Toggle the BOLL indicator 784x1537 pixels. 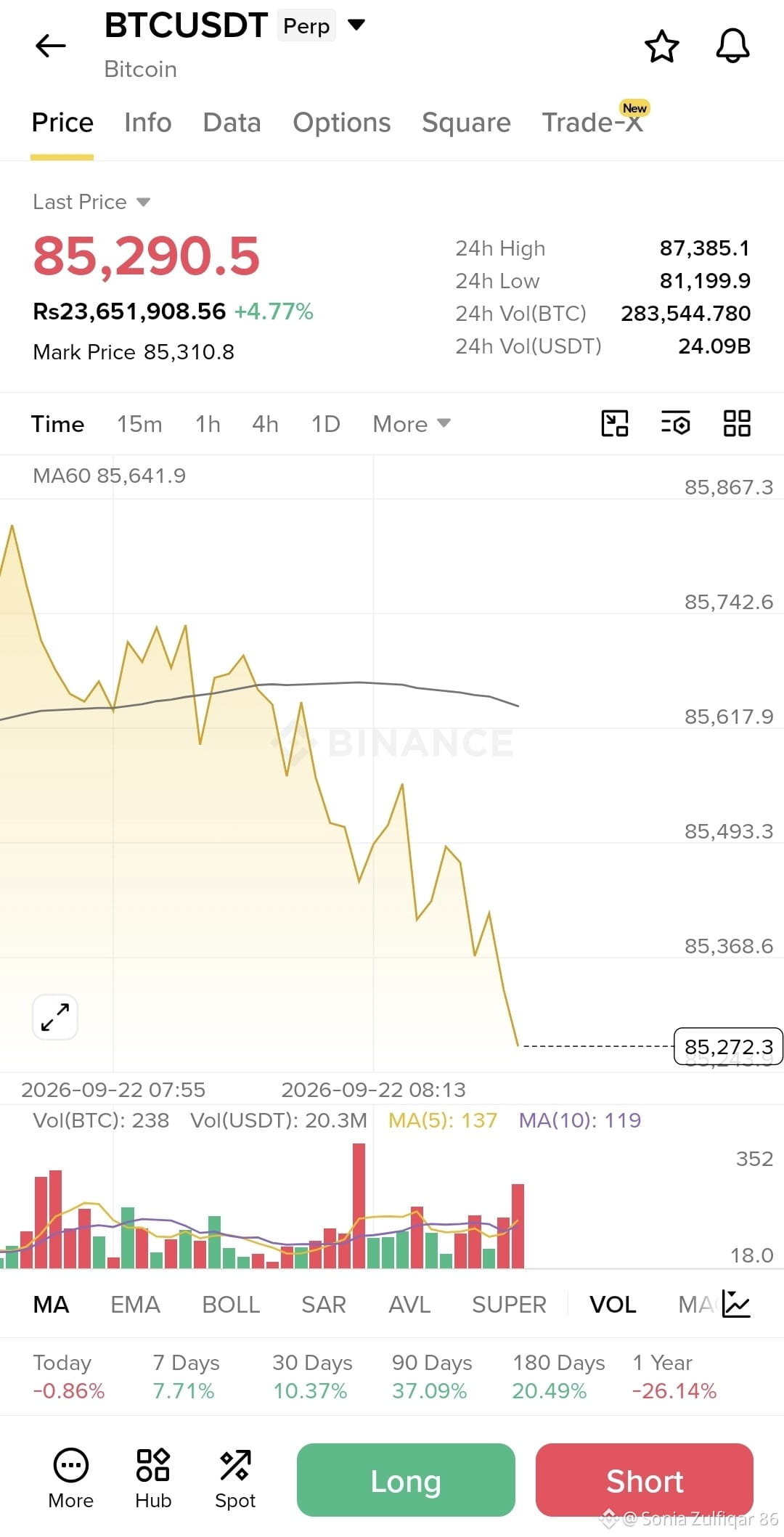coord(231,1305)
